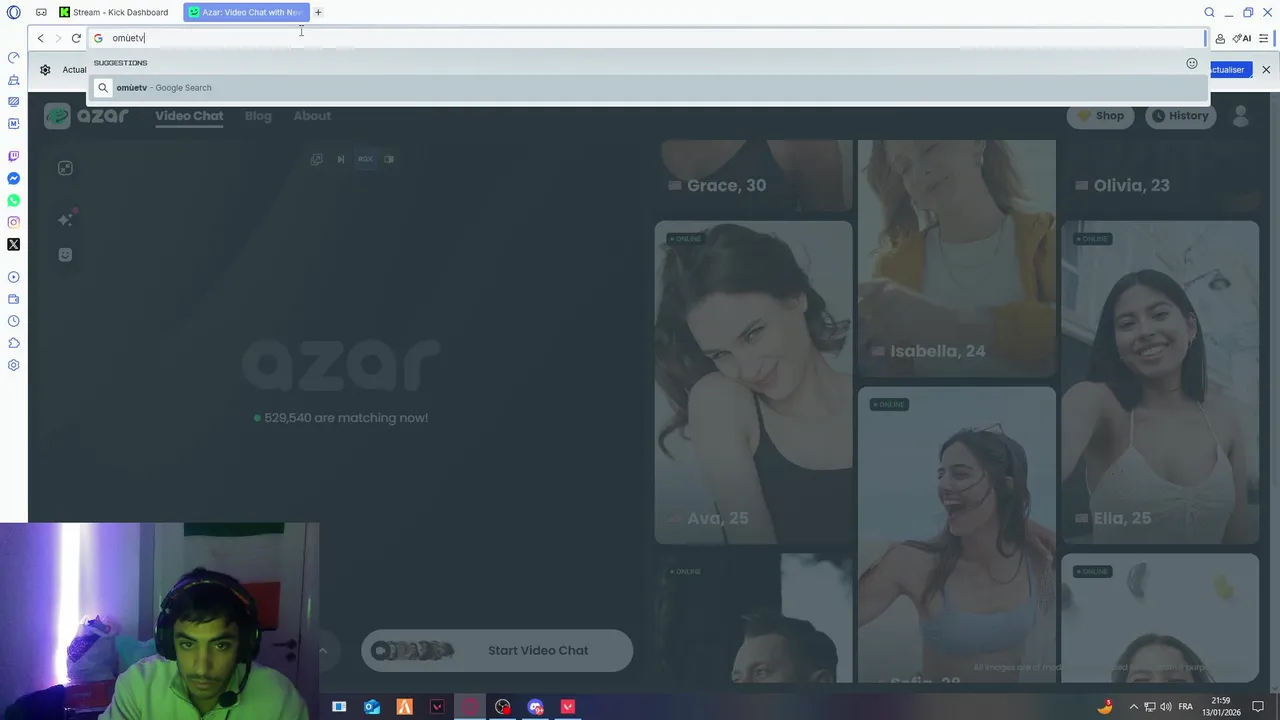Open the Windows notification center

[x=1258, y=707]
